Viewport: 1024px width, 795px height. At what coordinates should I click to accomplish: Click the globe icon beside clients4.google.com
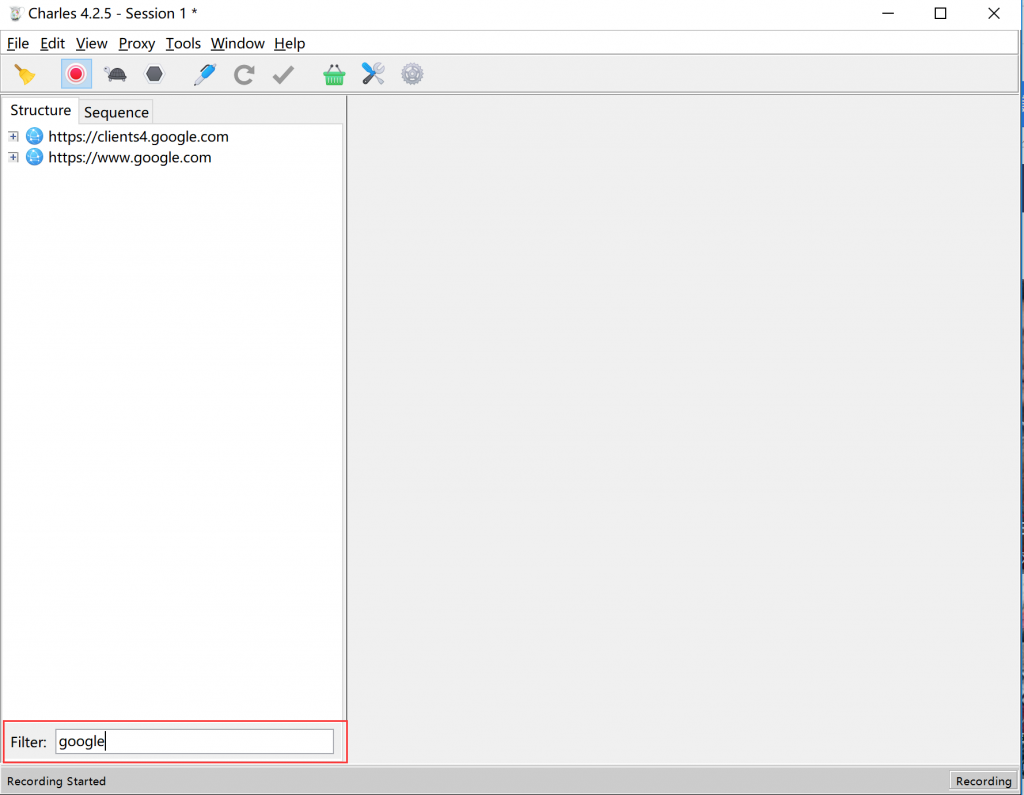[34, 137]
